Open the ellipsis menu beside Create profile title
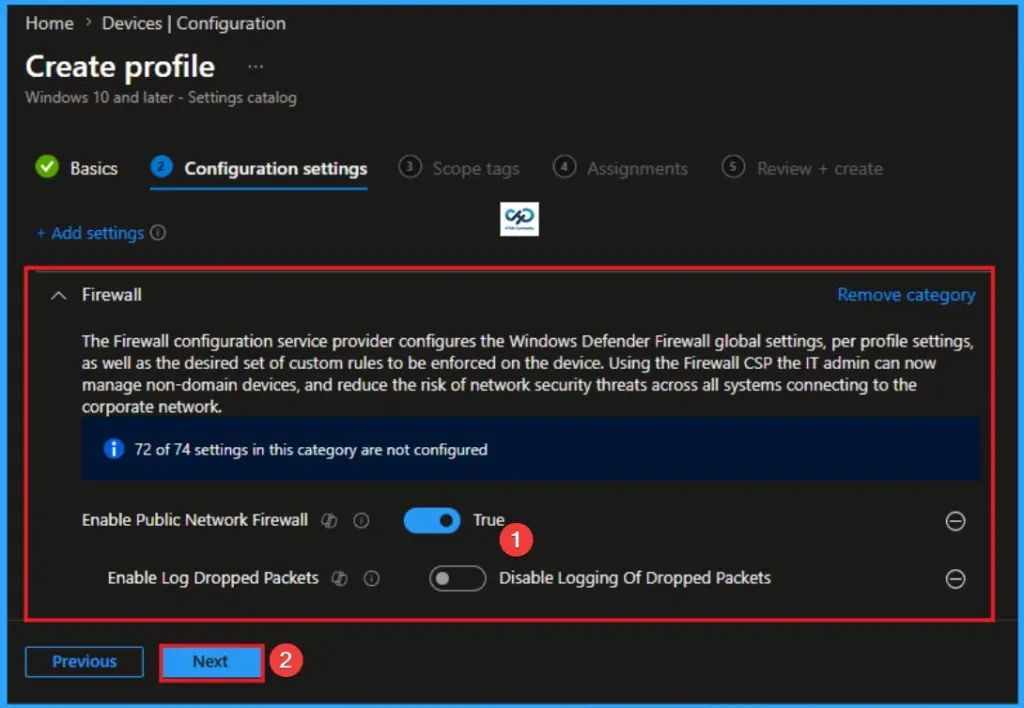This screenshot has height=708, width=1024. point(255,65)
